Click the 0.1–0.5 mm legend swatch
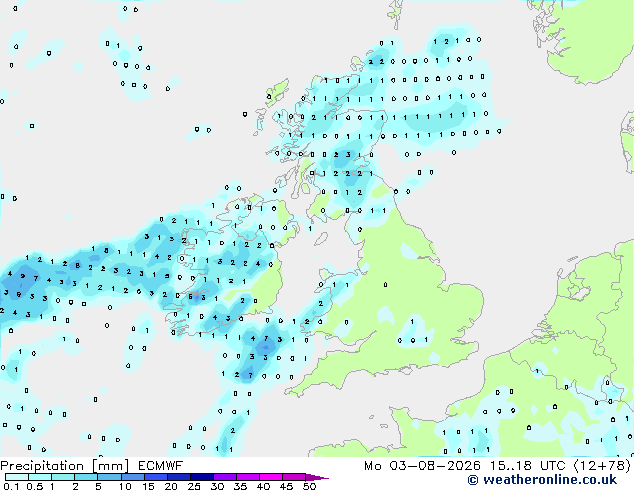This screenshot has width=634, height=490. click(17, 477)
